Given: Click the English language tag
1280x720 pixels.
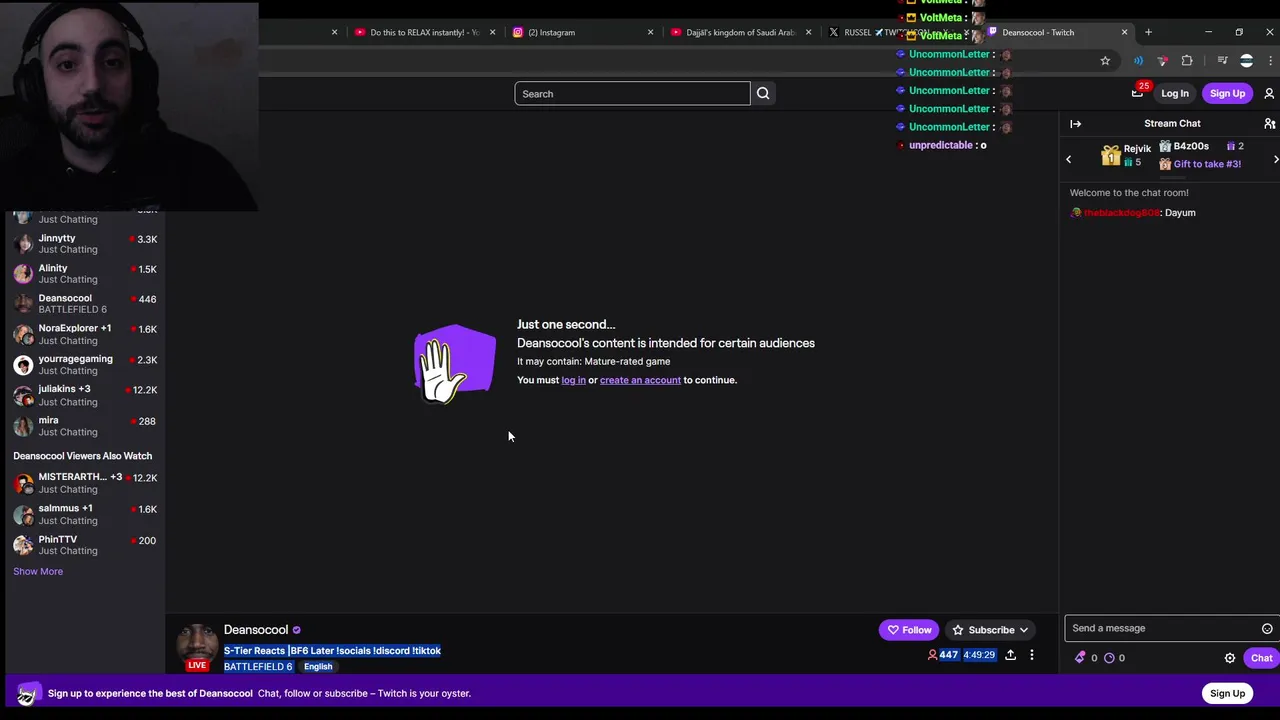Looking at the screenshot, I should [318, 666].
